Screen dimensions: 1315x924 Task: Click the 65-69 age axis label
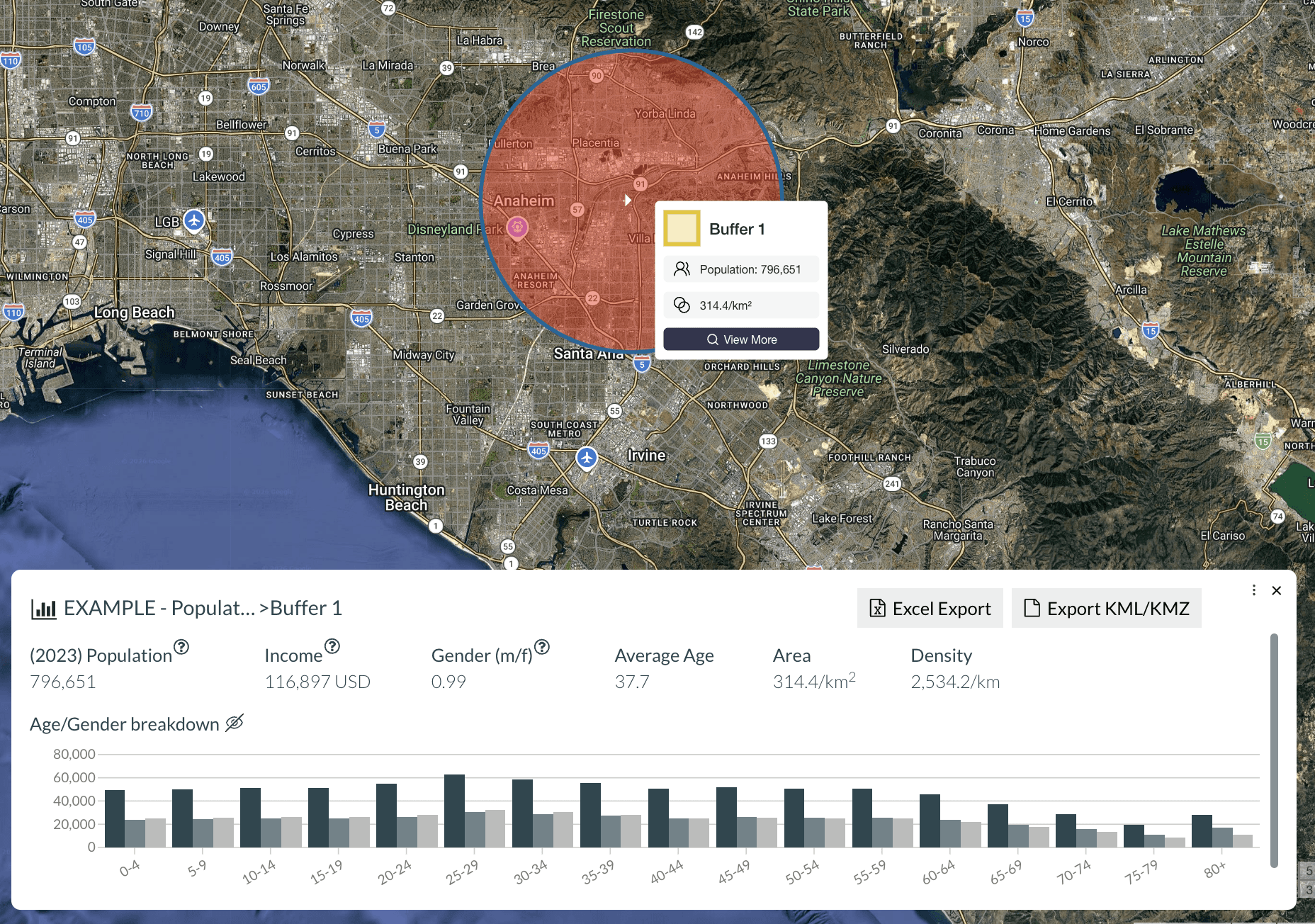pyautogui.click(x=1006, y=872)
